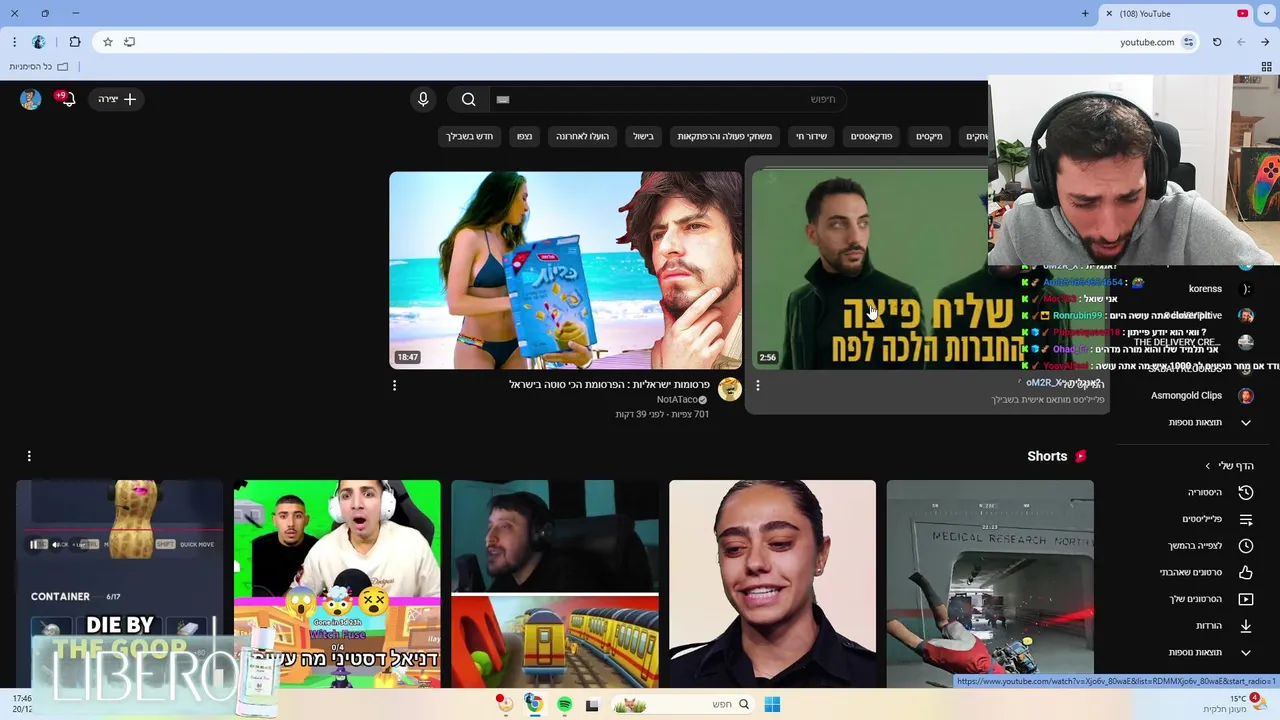Click the Chrome new tab plus button

(1085, 14)
